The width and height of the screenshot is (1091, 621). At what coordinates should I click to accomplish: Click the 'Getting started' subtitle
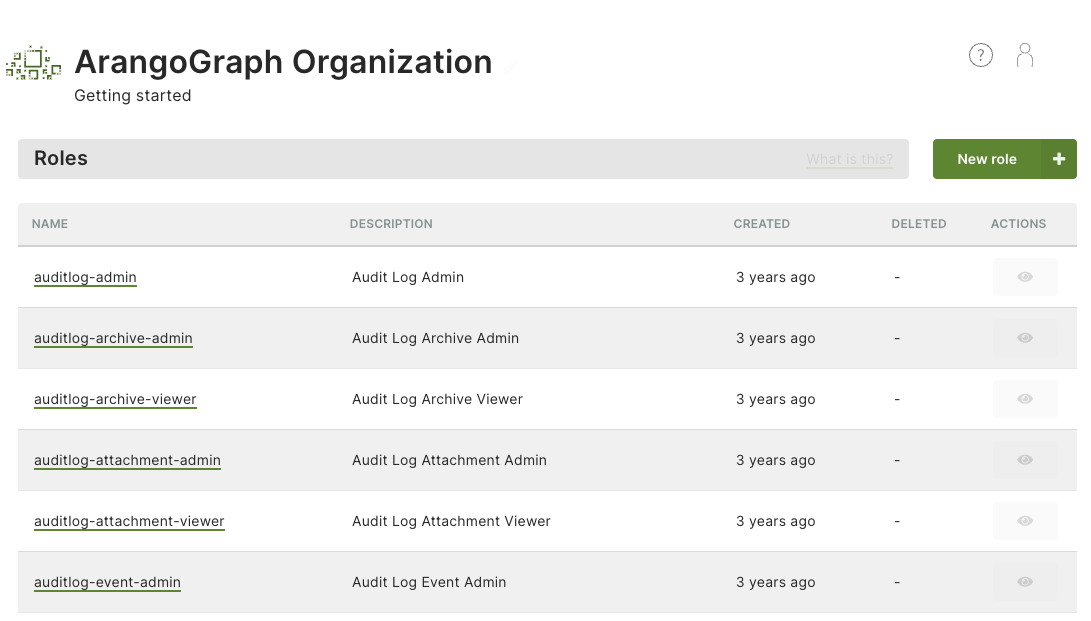point(133,95)
